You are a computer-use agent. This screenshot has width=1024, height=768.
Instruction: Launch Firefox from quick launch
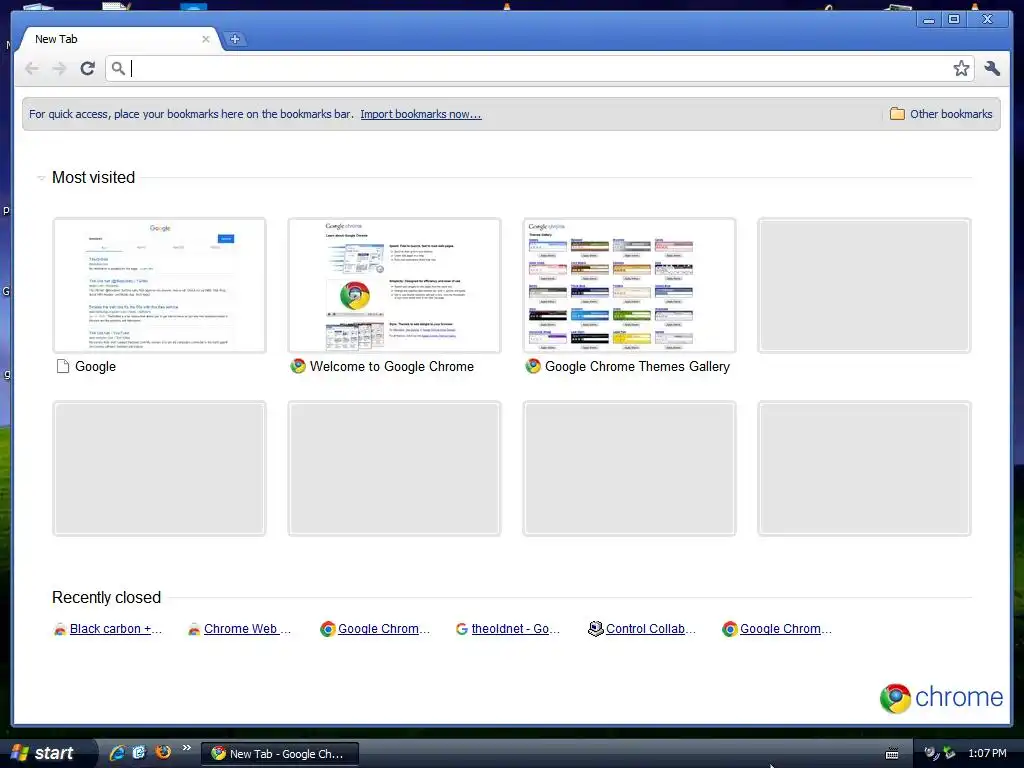163,752
